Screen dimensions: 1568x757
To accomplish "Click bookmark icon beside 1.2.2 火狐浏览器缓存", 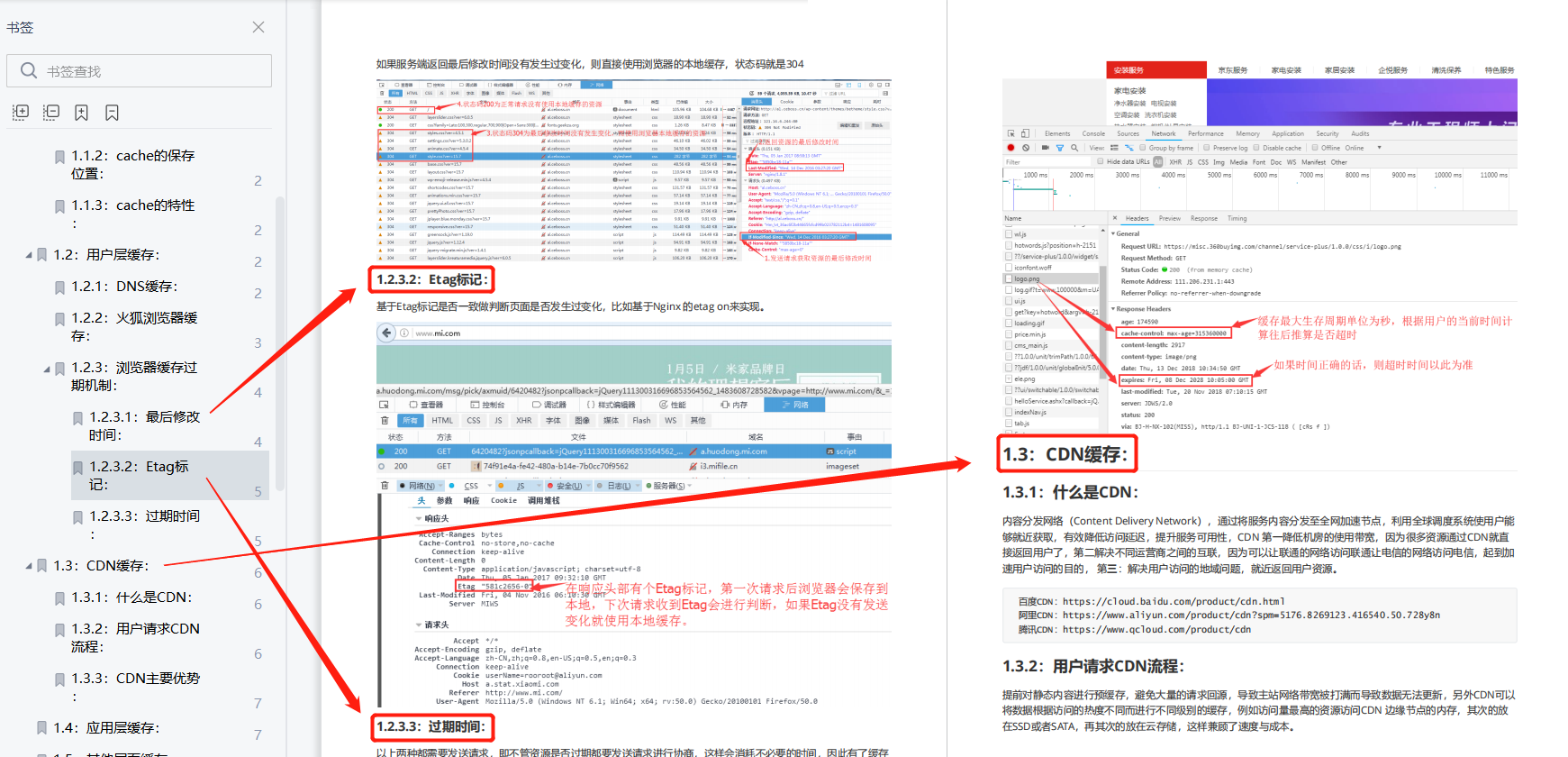I will click(60, 319).
